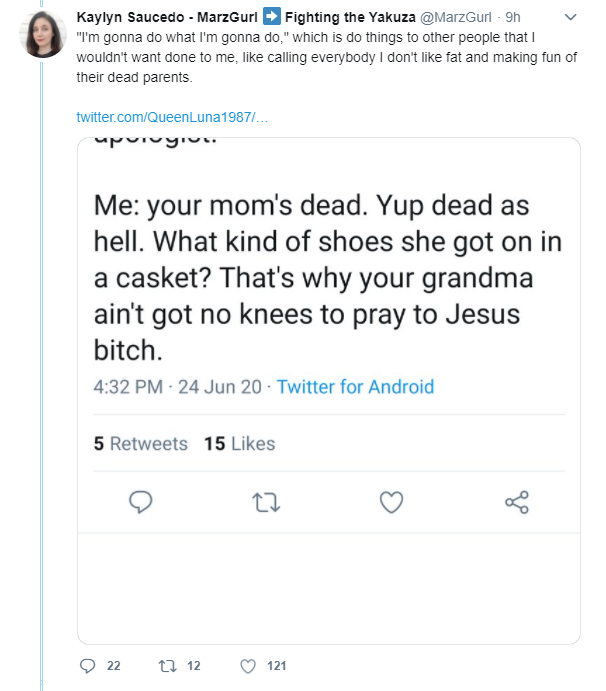Open the tweet options chevron menu
This screenshot has width=606, height=691.
570,17
